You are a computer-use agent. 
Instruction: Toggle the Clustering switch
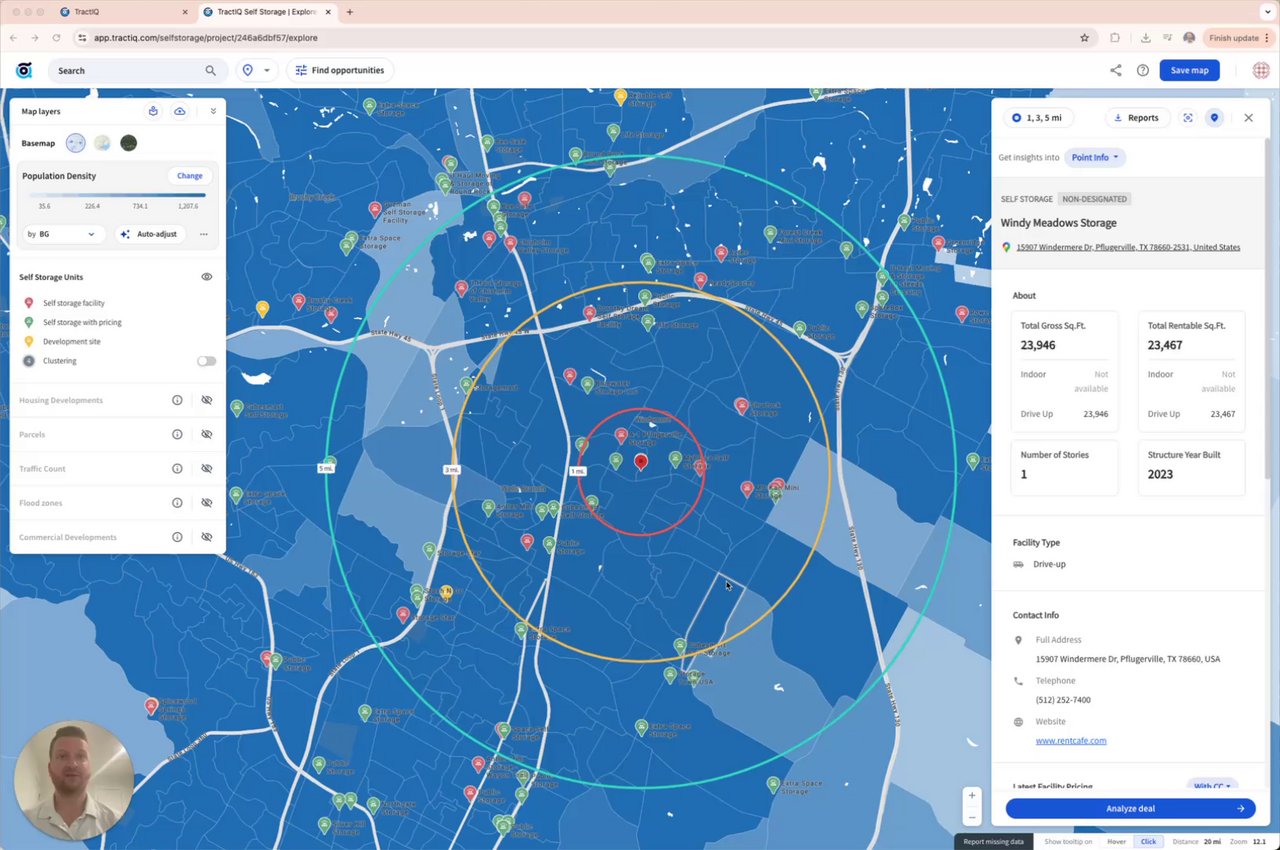point(206,361)
